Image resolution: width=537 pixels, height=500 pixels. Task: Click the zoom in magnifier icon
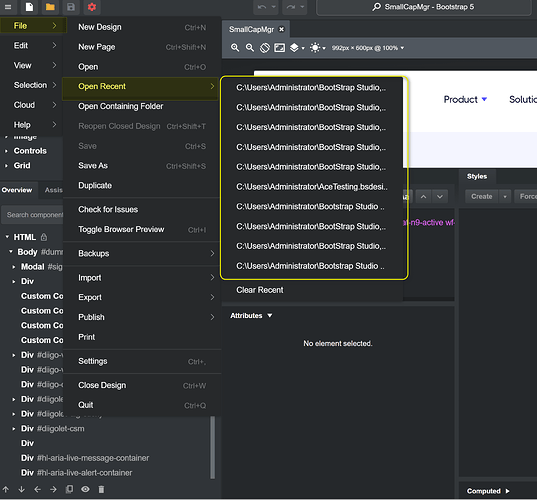pyautogui.click(x=235, y=48)
